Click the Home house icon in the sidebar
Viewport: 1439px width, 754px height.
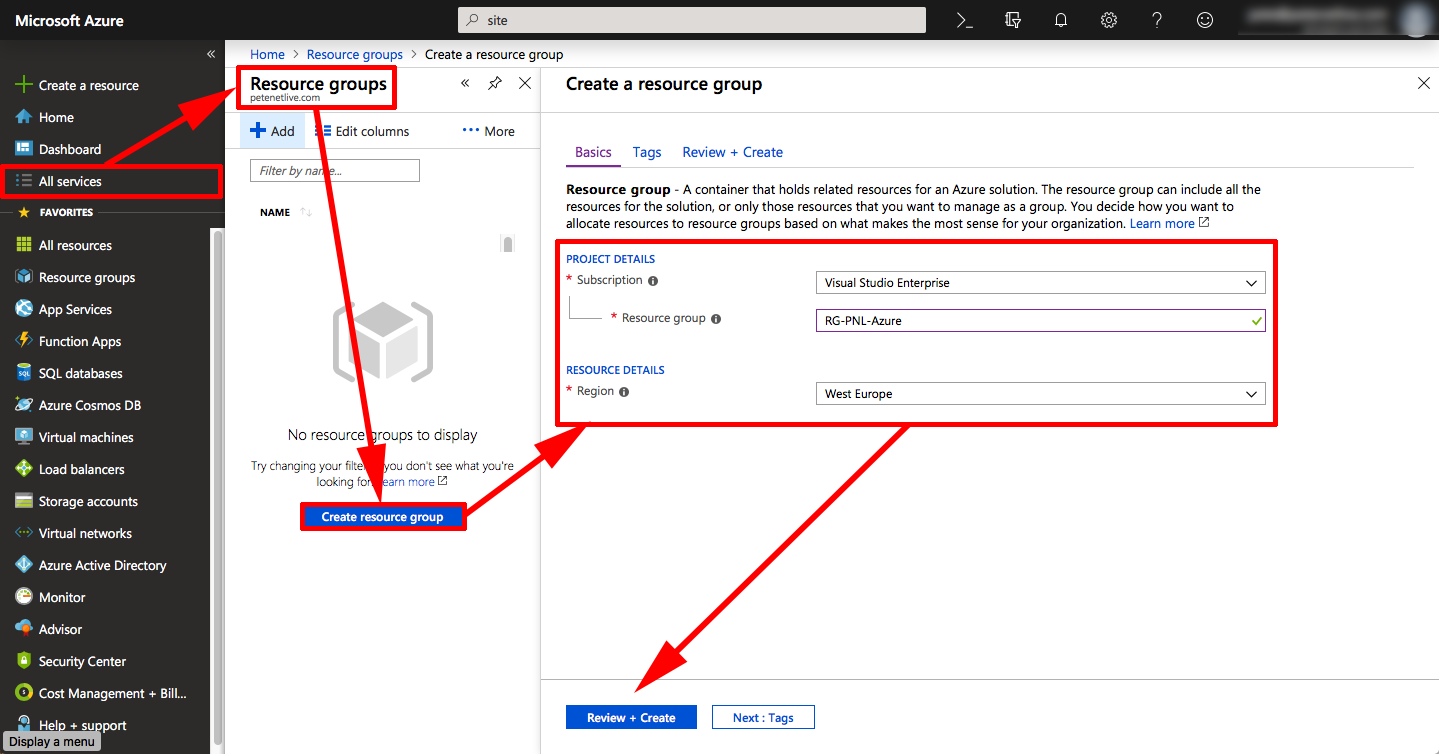pyautogui.click(x=24, y=117)
